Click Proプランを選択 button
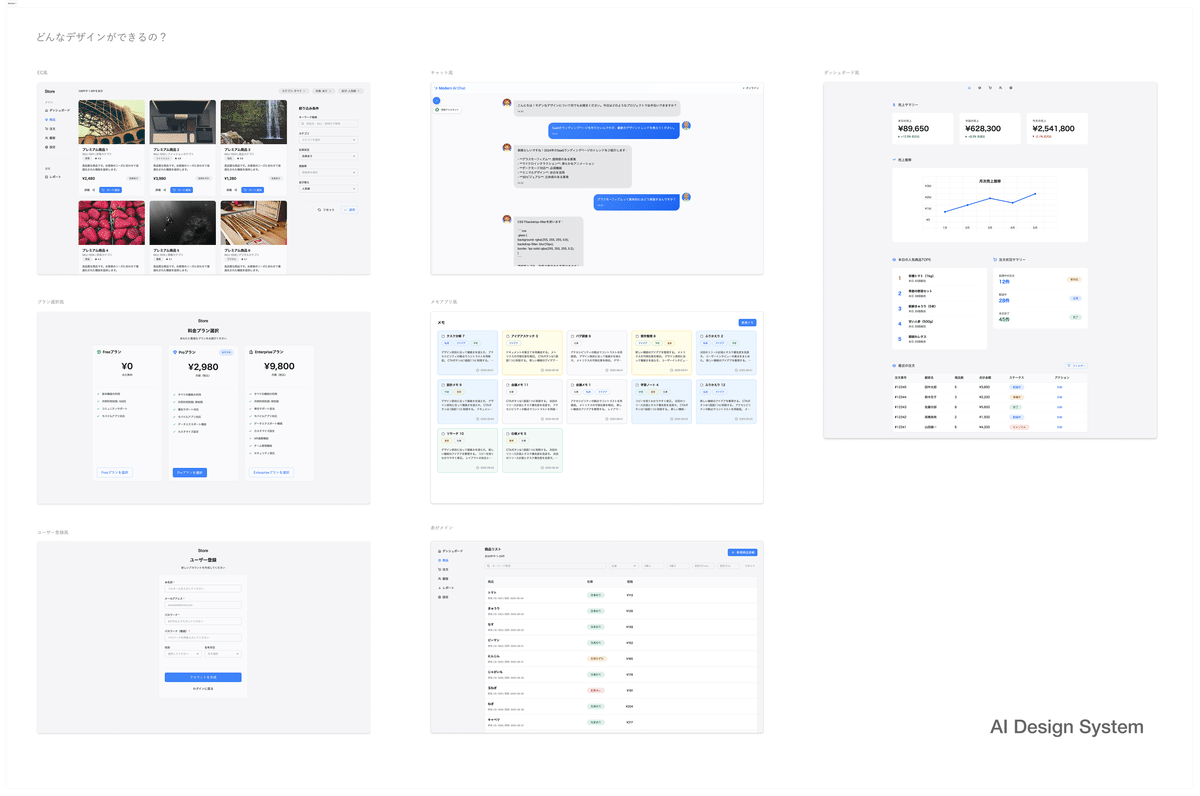Screen dimensions: 1200x796 coord(190,472)
